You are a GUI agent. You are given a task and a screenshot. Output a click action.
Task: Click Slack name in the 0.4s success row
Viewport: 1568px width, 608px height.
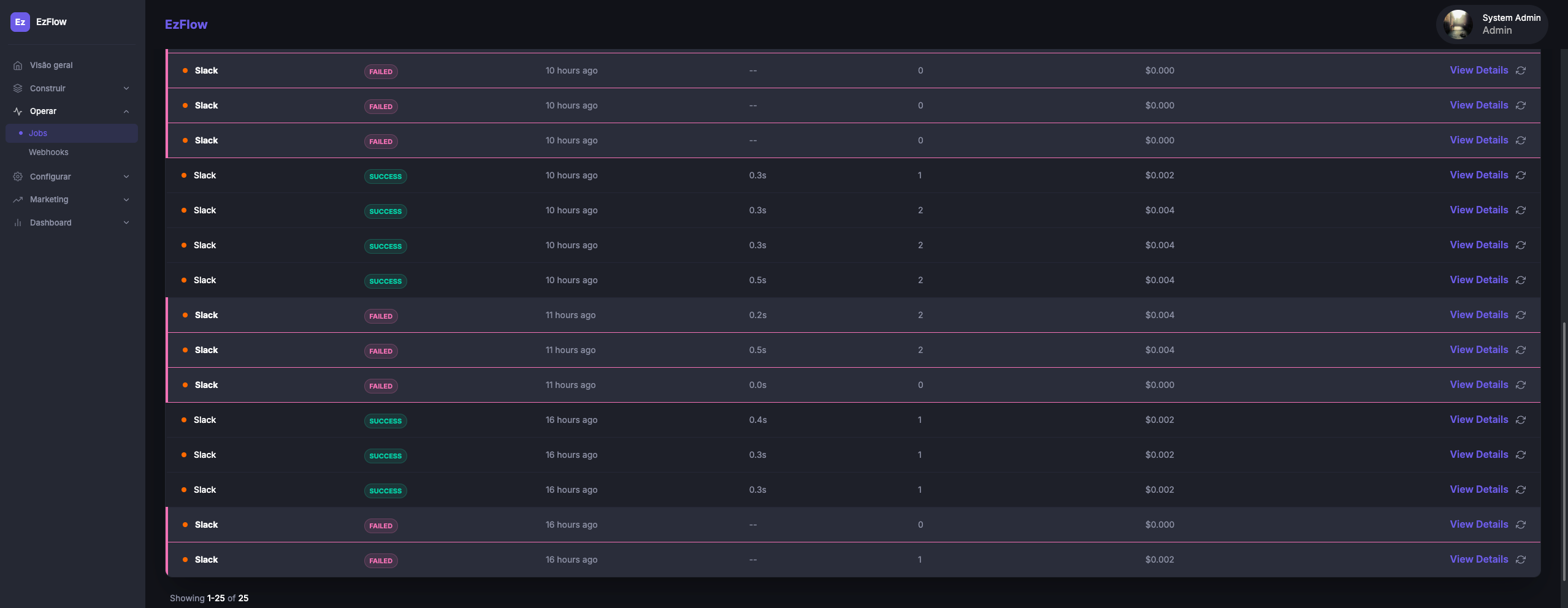click(x=205, y=420)
